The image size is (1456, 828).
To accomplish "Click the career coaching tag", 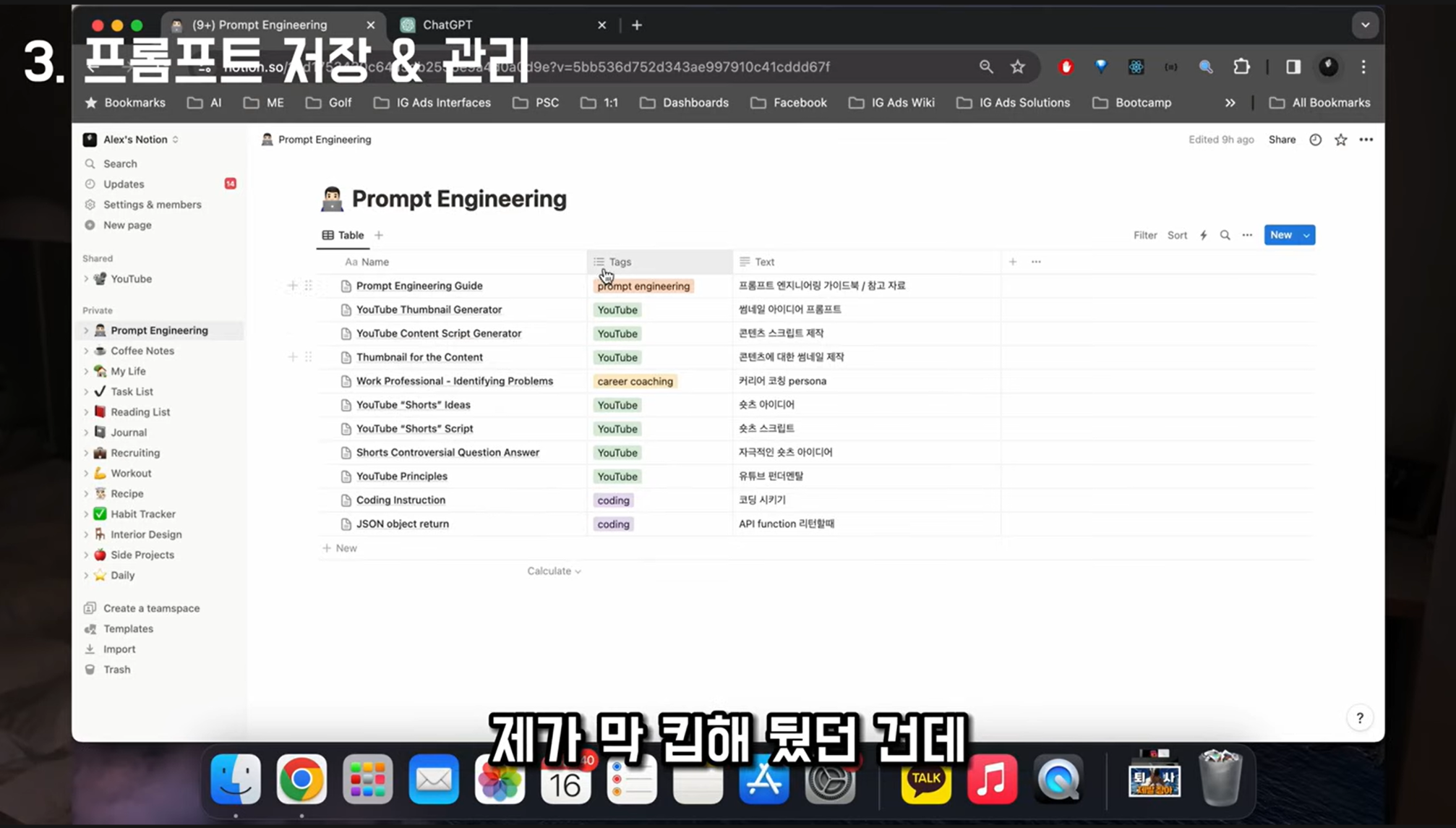I will (635, 381).
